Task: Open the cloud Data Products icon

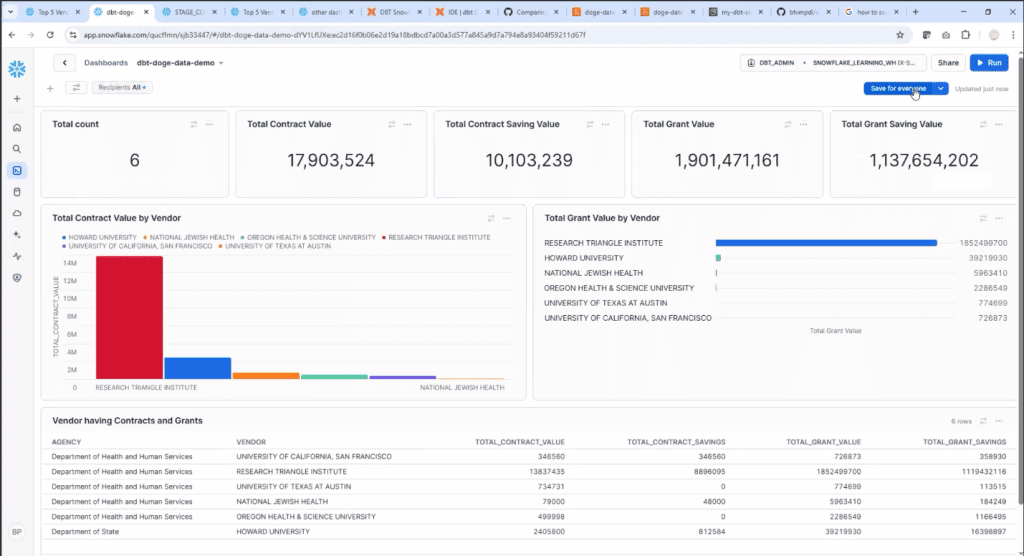Action: point(17,213)
